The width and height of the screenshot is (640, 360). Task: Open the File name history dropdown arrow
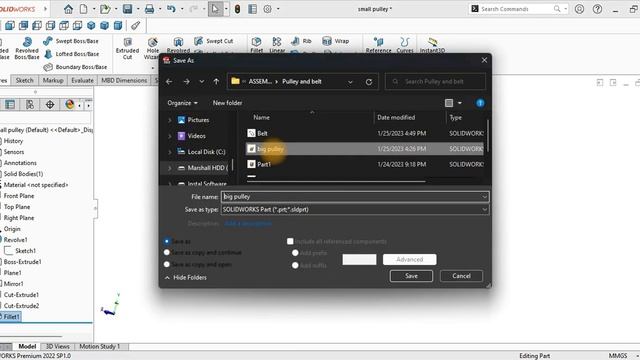(x=484, y=197)
